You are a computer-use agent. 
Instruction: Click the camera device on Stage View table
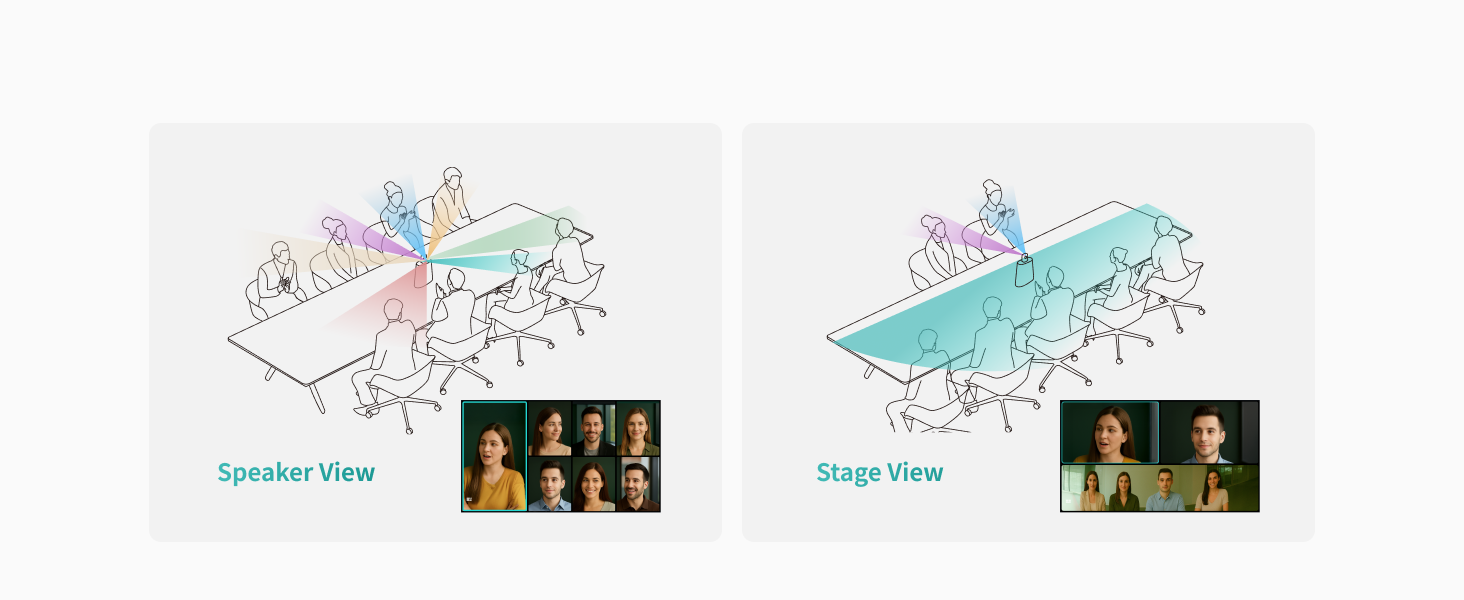tap(1023, 271)
